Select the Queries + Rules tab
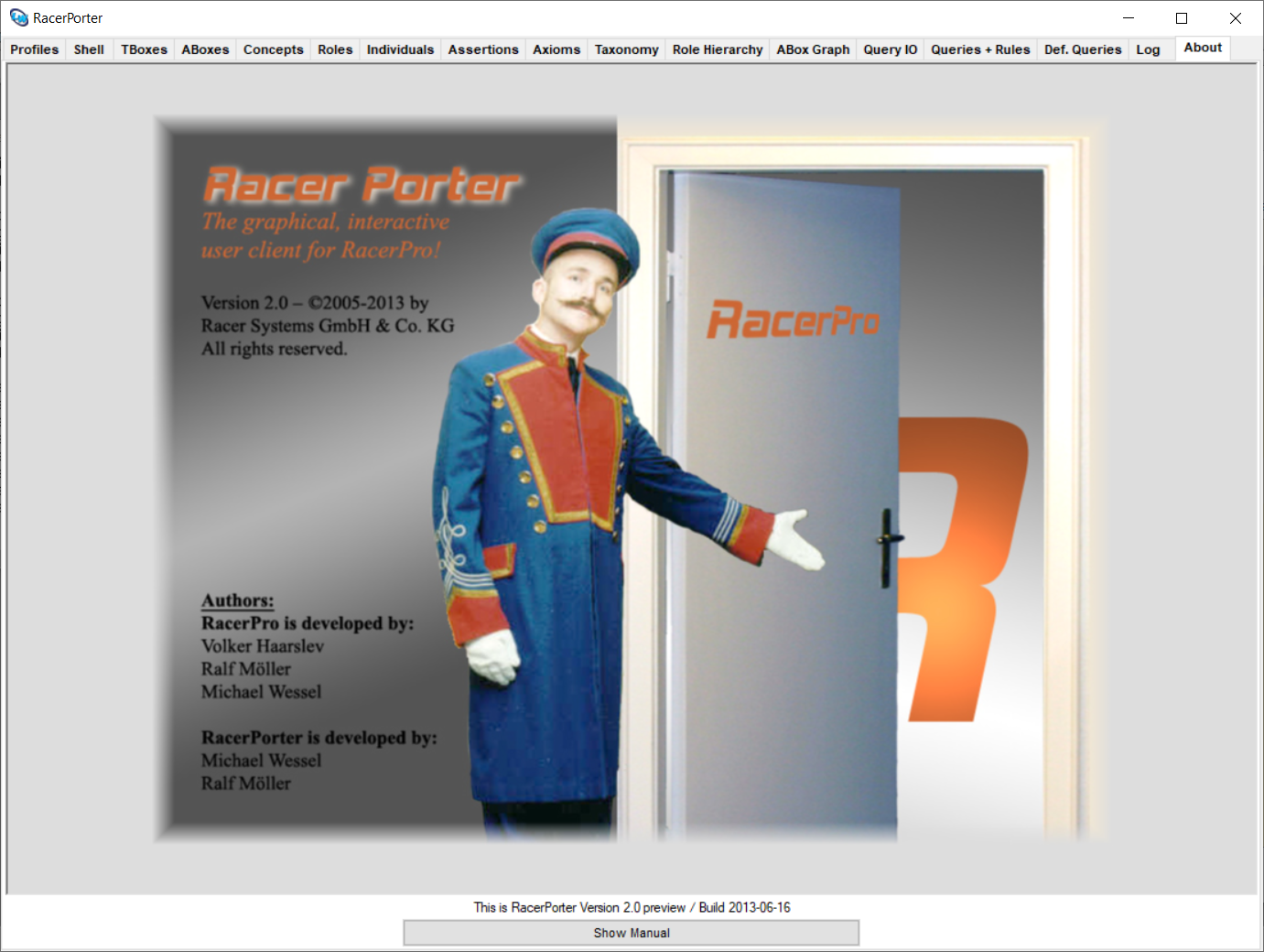Image resolution: width=1264 pixels, height=952 pixels. point(980,49)
